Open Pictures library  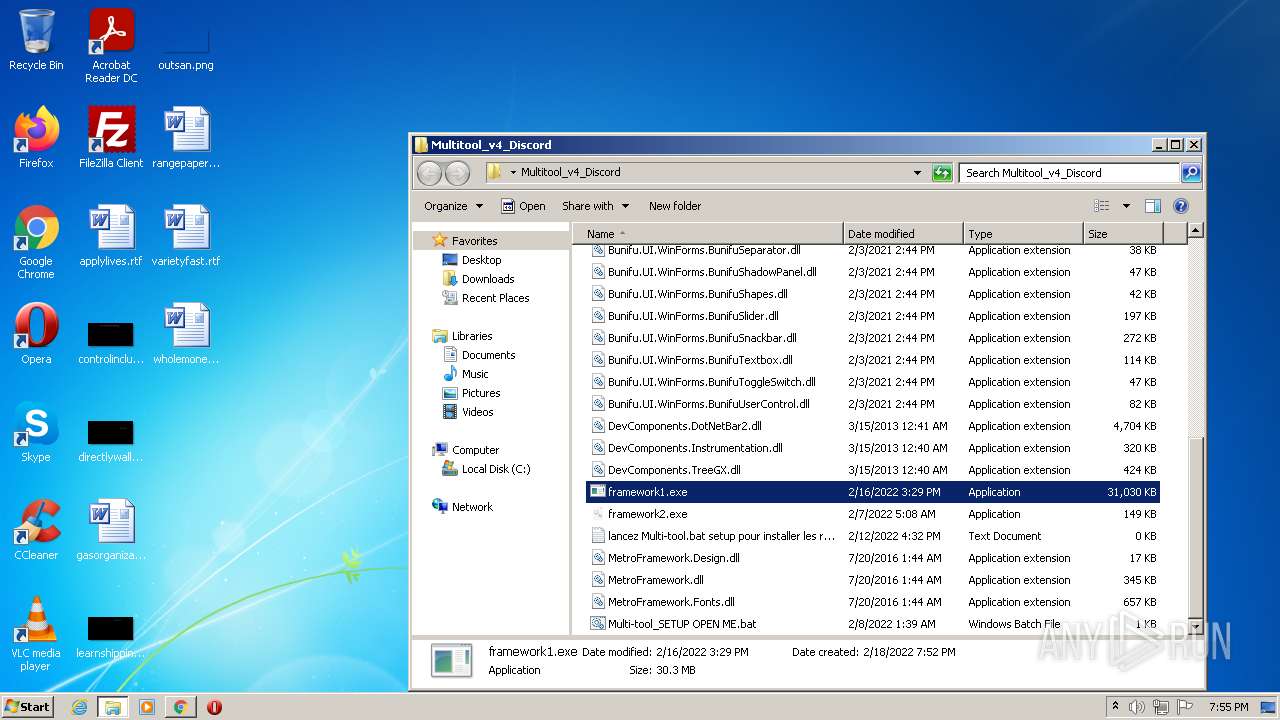480,393
